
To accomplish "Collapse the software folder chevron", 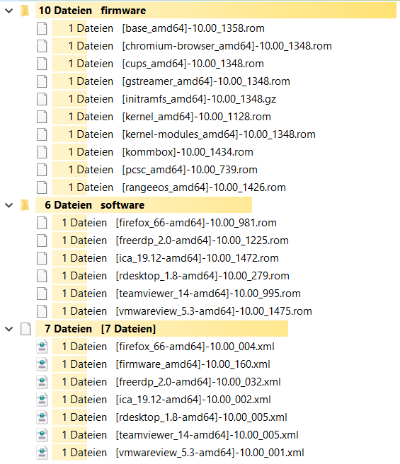I will click(x=9, y=205).
